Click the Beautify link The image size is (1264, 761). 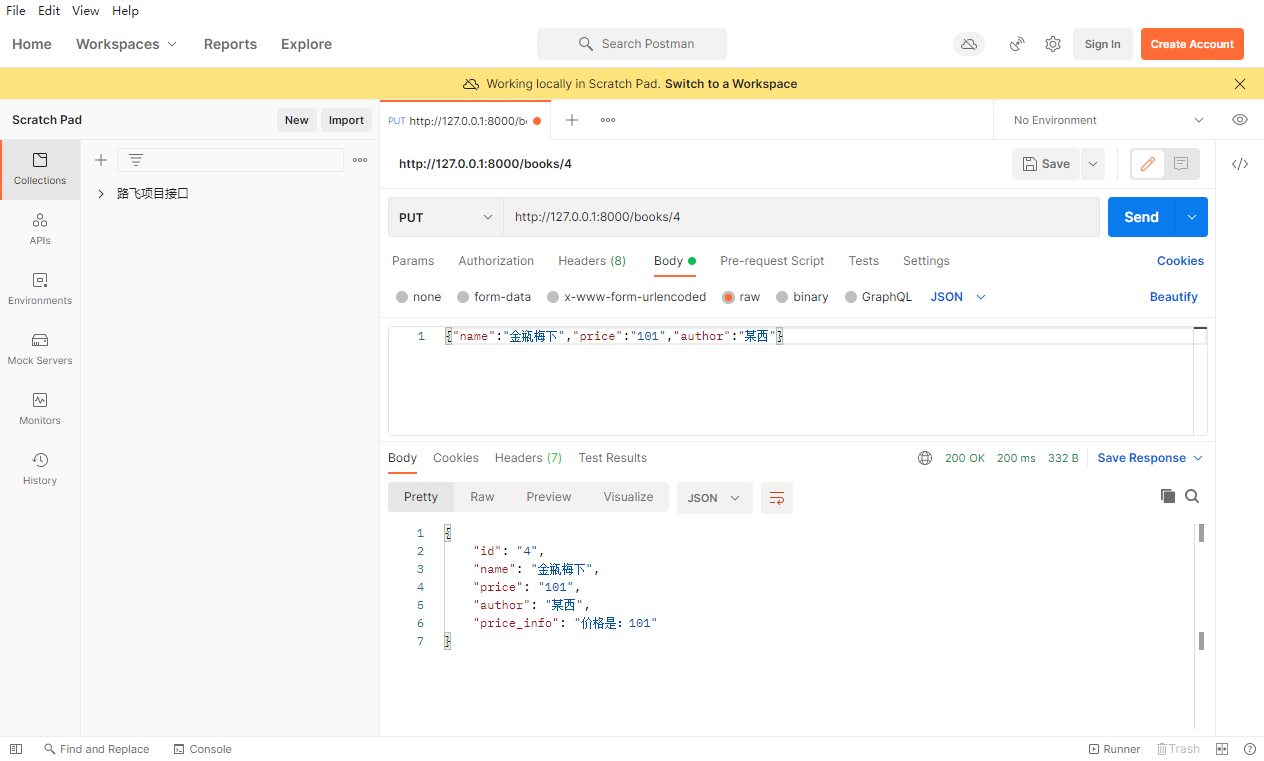point(1173,297)
